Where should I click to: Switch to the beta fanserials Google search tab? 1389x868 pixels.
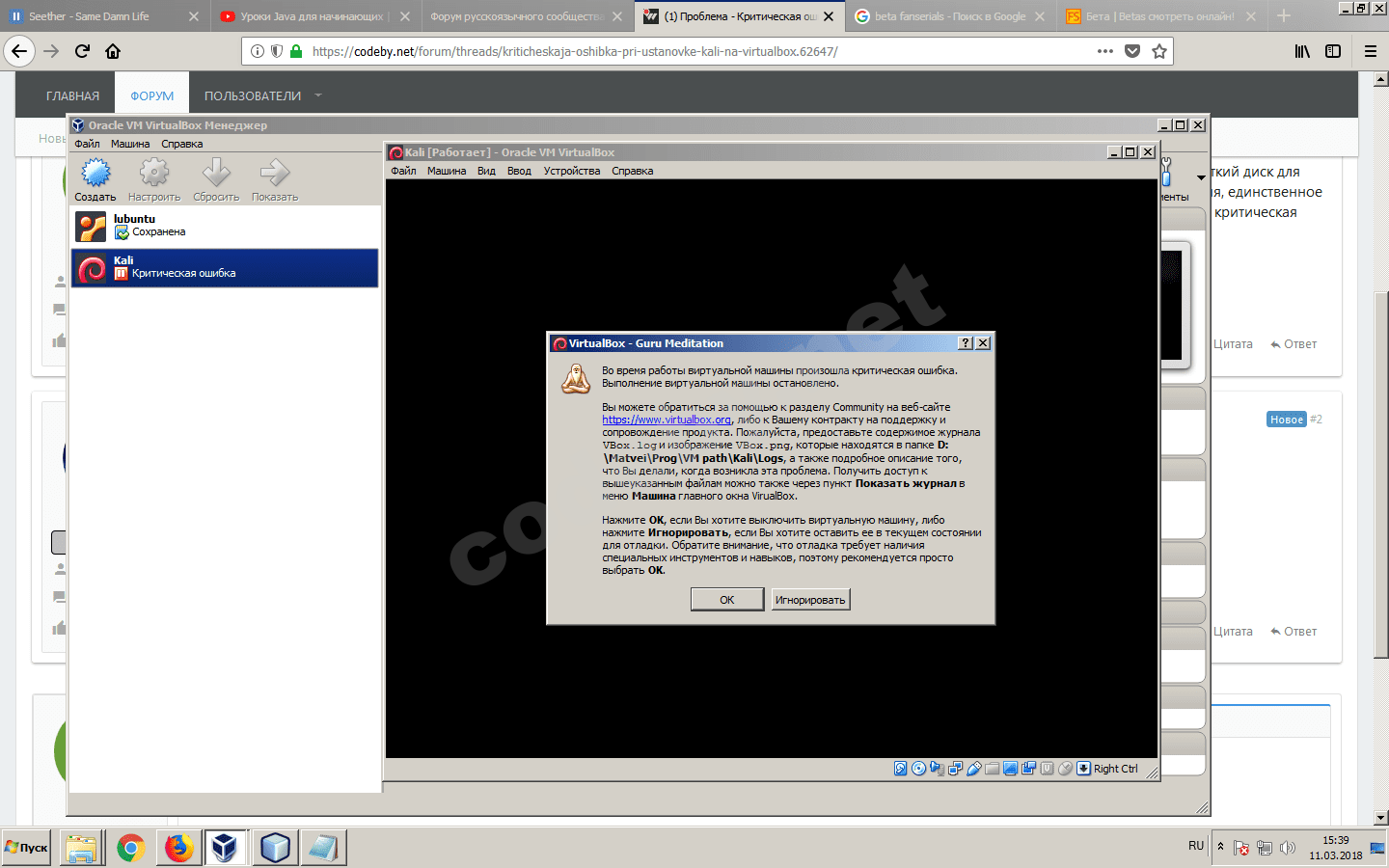coord(950,16)
